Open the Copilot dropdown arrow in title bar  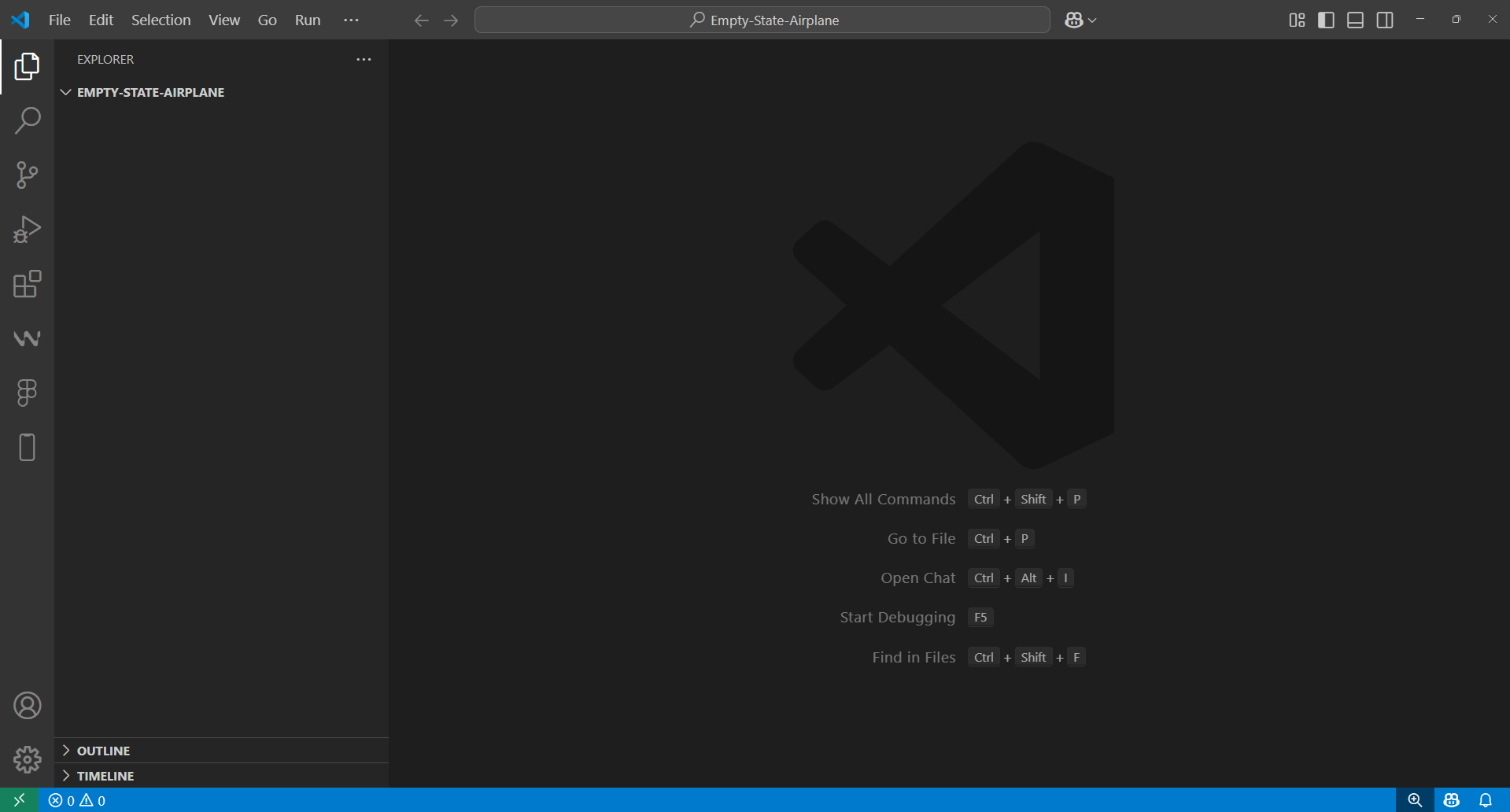(x=1092, y=20)
